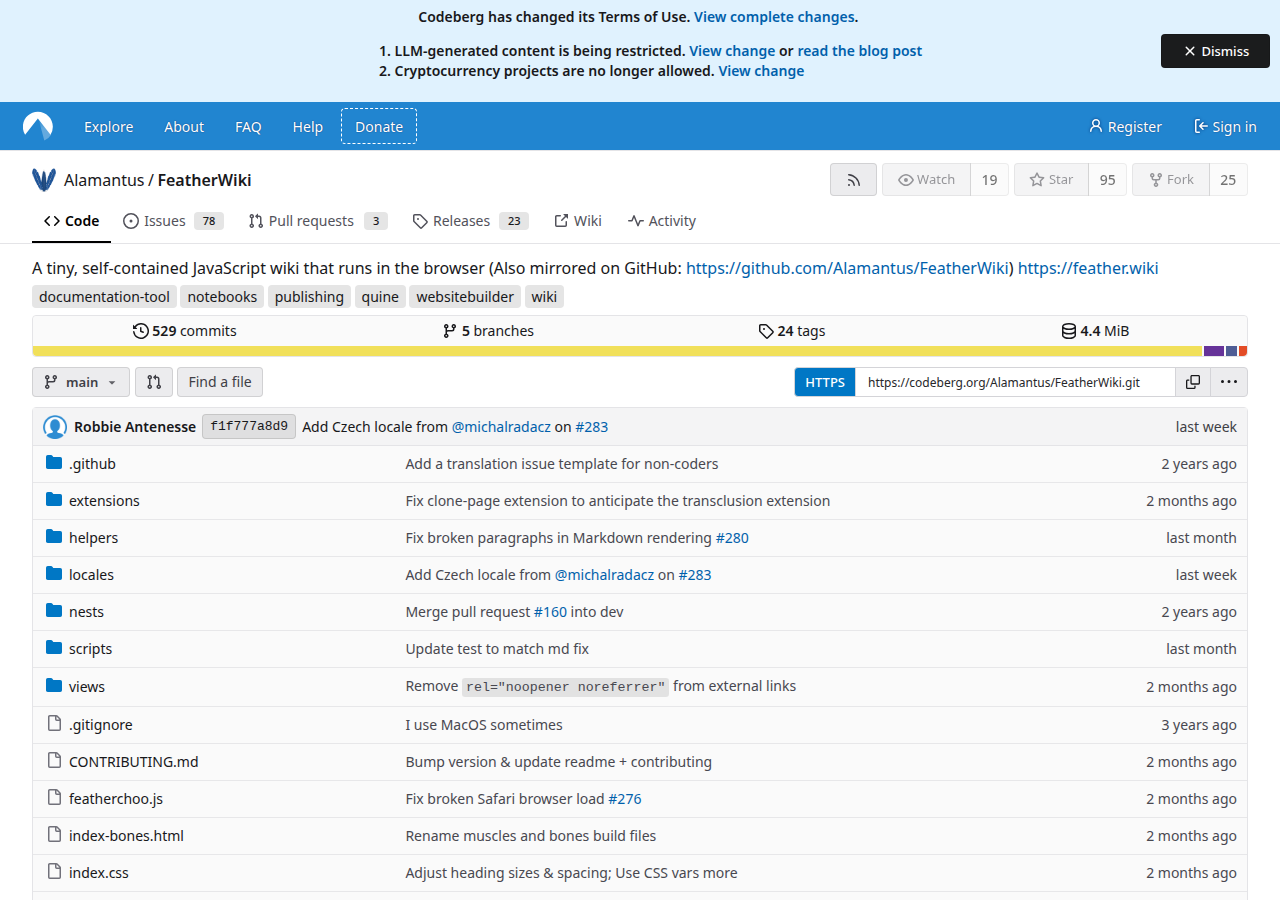Go to the Releases tab
The image size is (1280, 900).
click(470, 221)
